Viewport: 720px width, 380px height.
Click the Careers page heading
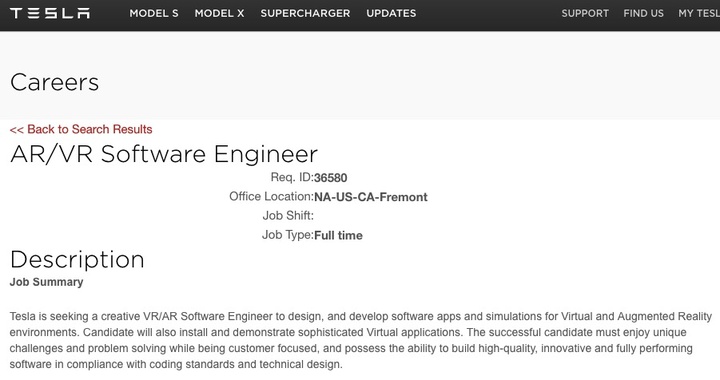[x=55, y=83]
